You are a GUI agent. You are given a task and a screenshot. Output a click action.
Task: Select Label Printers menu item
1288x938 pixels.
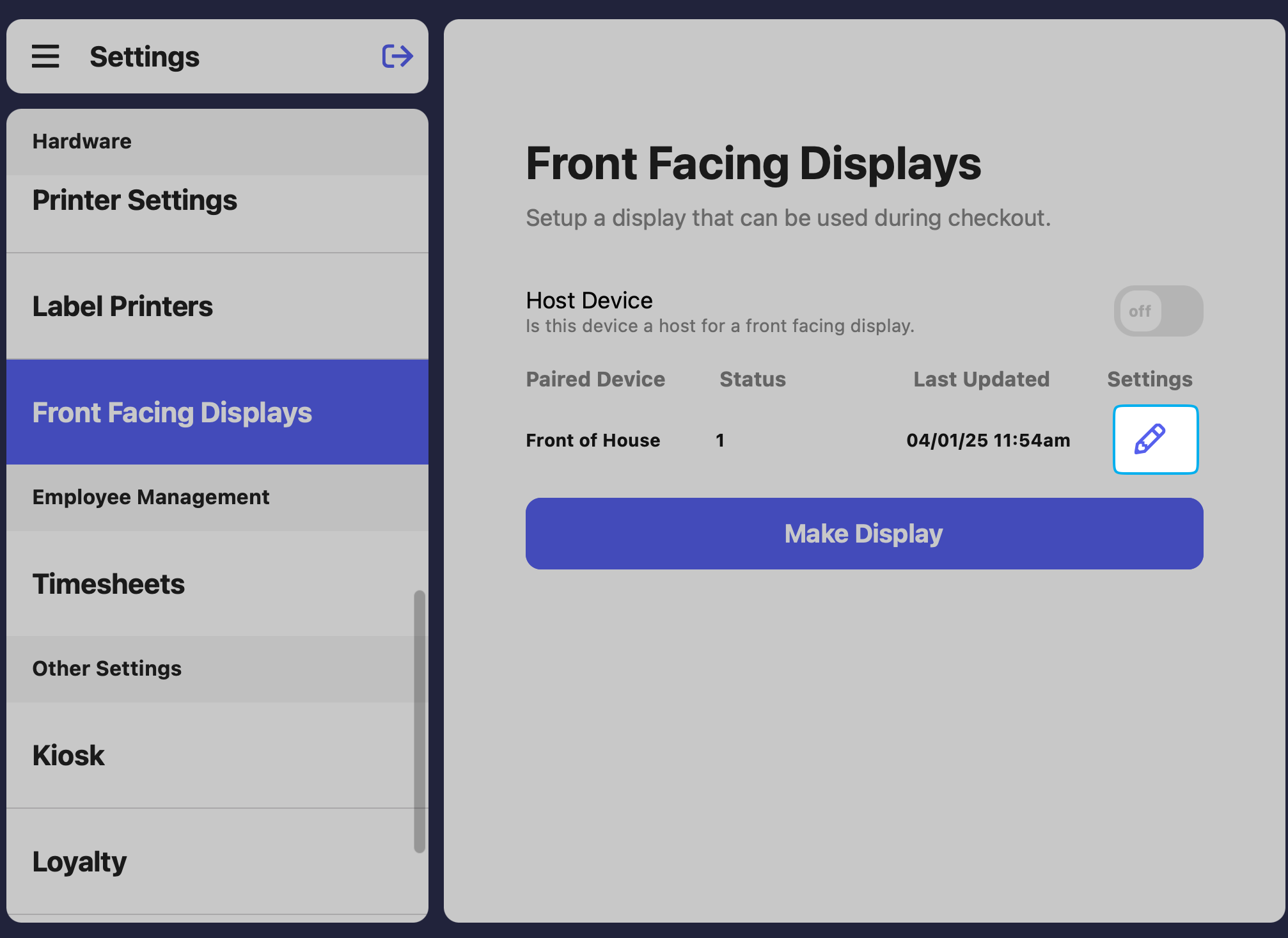123,306
